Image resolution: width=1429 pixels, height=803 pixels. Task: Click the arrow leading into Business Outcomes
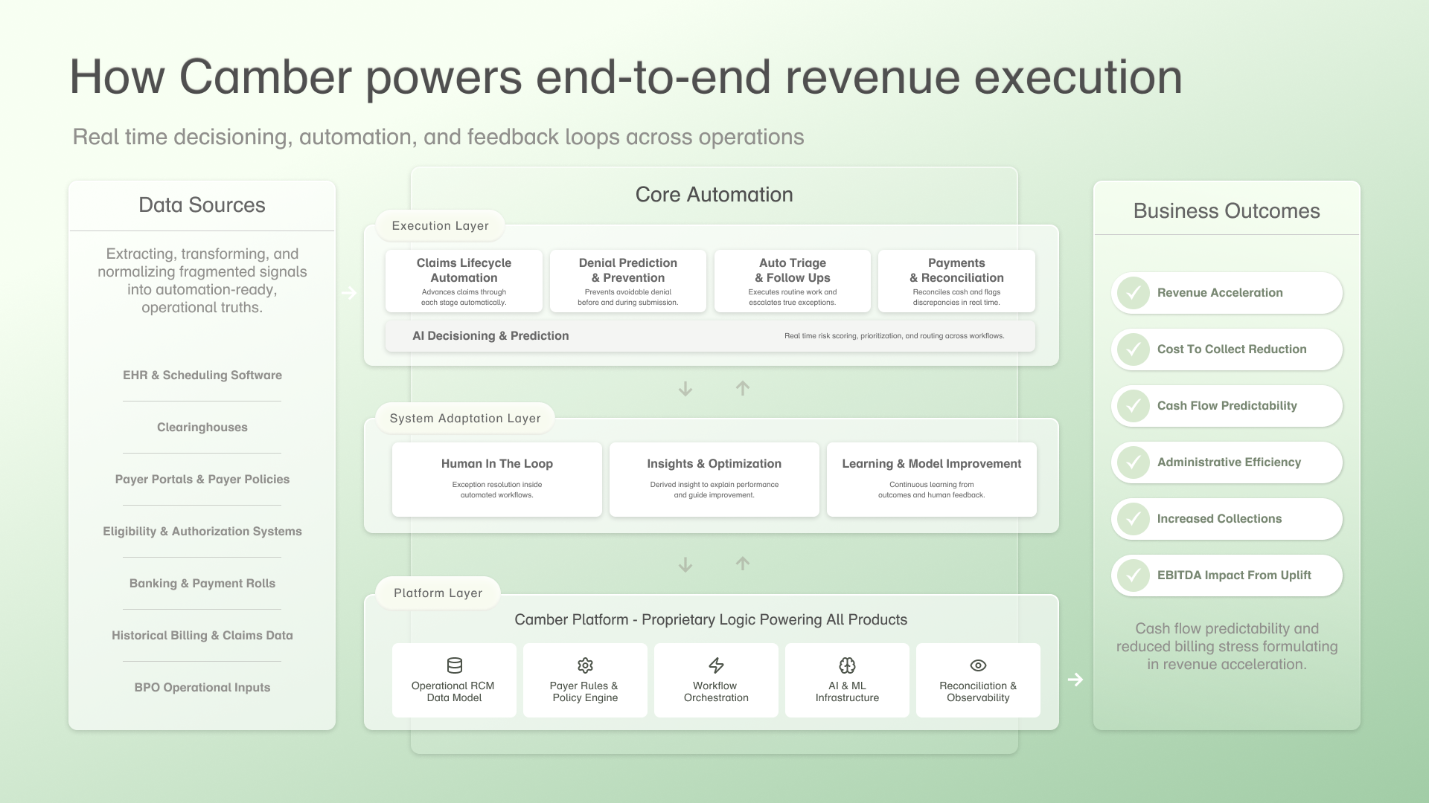click(x=1075, y=679)
